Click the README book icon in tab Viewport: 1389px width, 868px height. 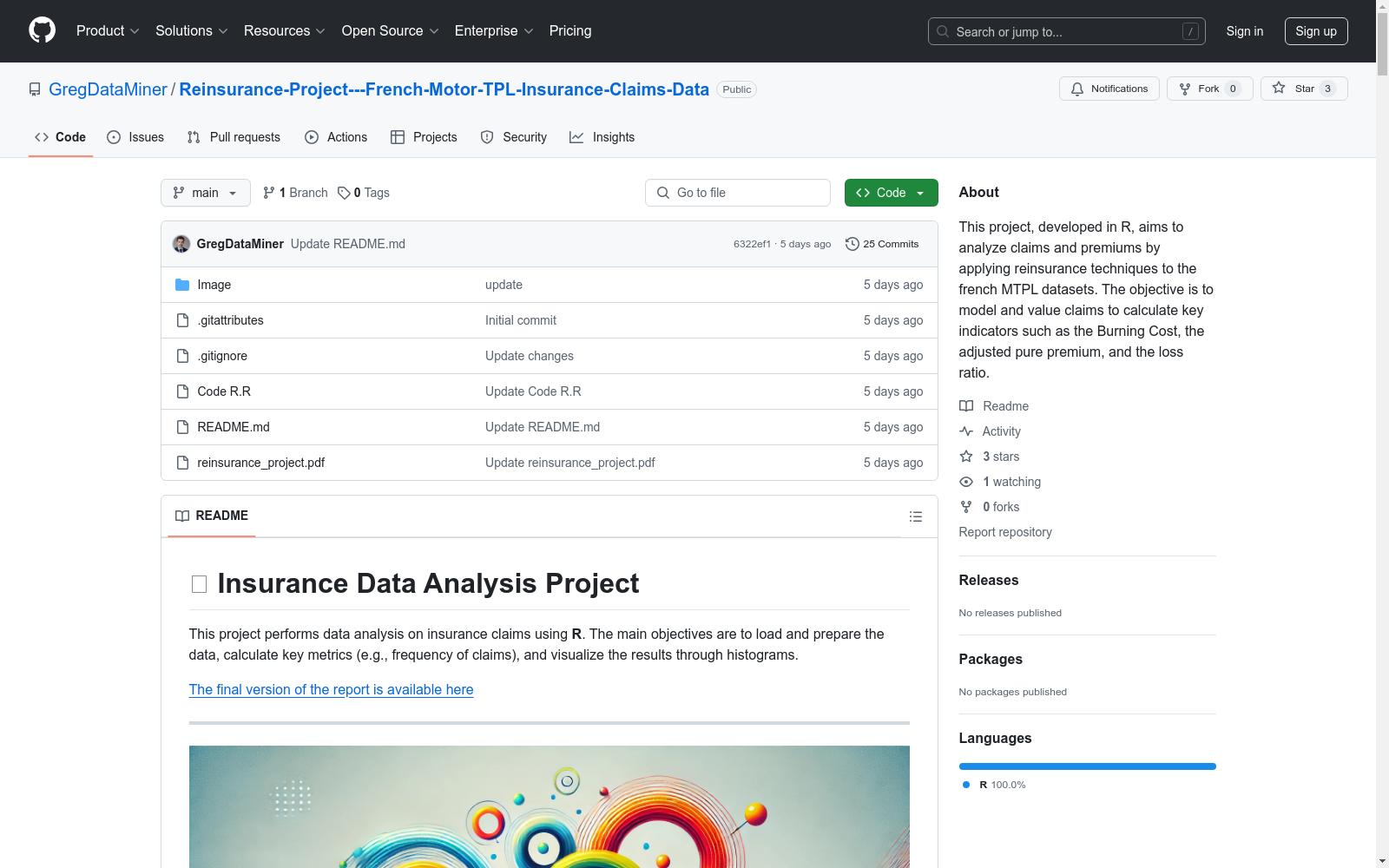point(182,516)
